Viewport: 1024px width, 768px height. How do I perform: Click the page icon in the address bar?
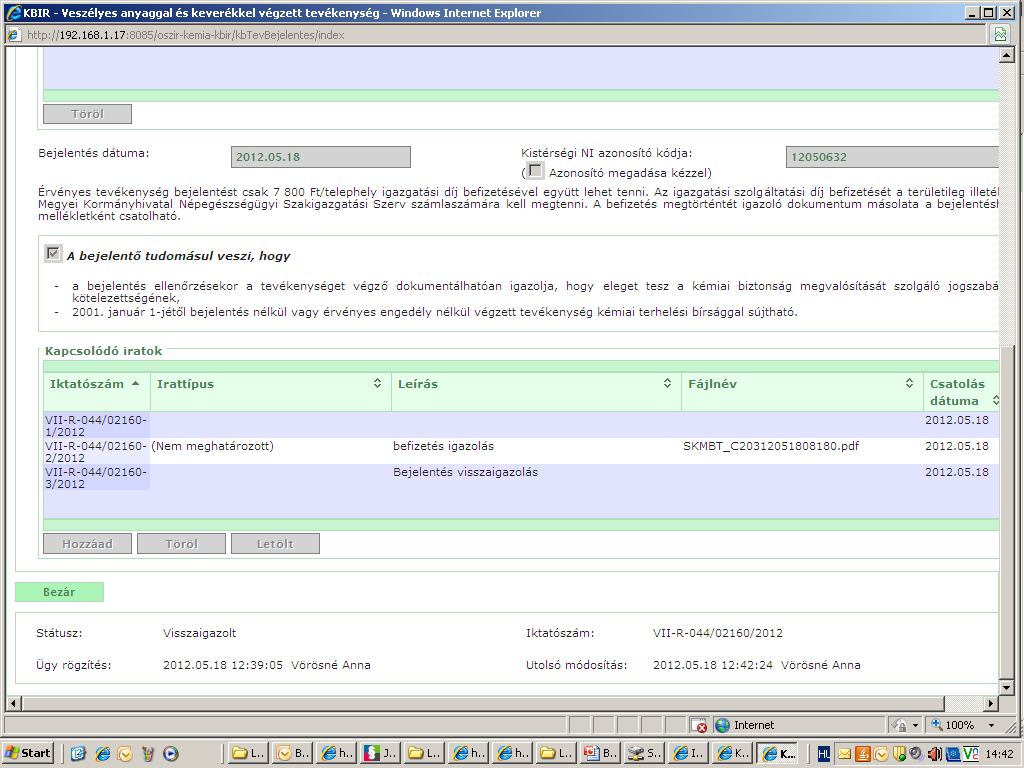click(x=13, y=35)
